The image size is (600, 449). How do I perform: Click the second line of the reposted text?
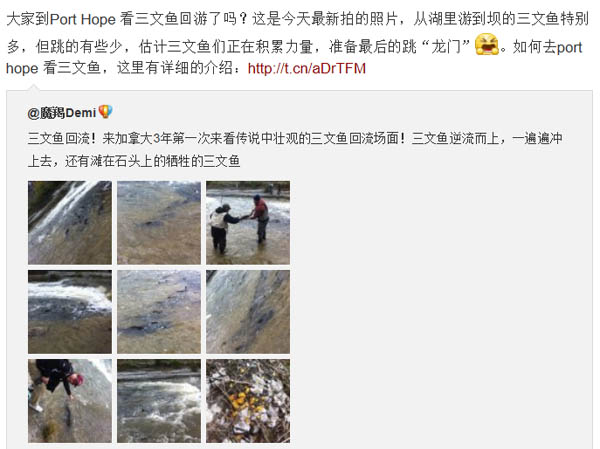coord(134,161)
